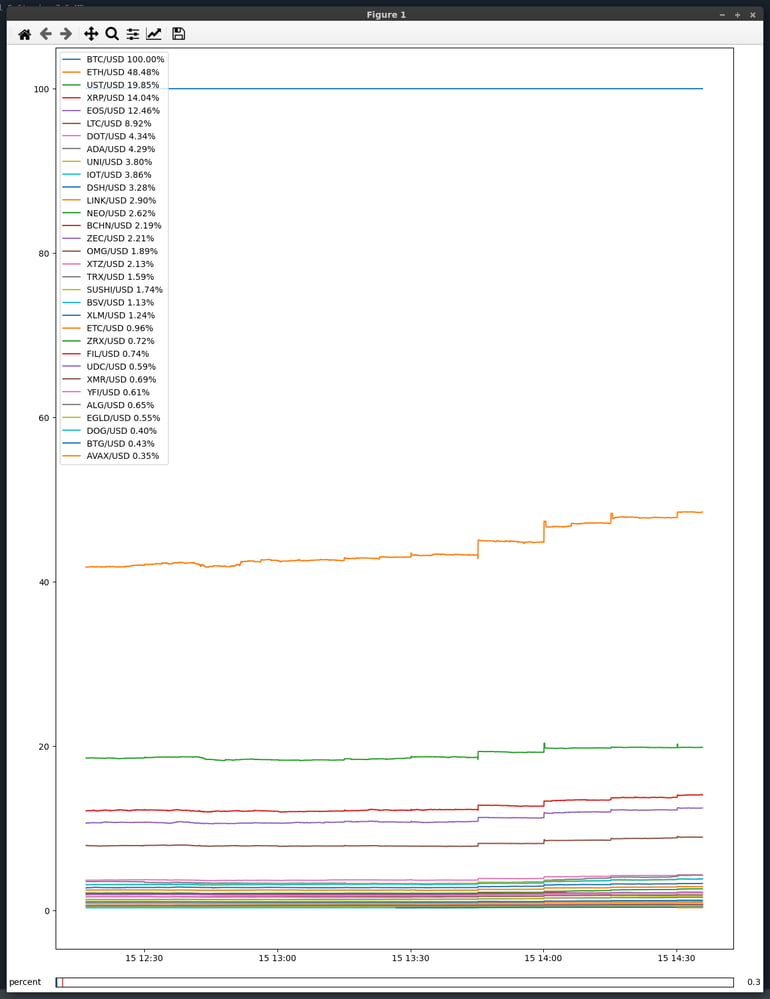This screenshot has width=770, height=999.
Task: Click the EGLD/USD 0.55% legend entry
Action: [111, 418]
